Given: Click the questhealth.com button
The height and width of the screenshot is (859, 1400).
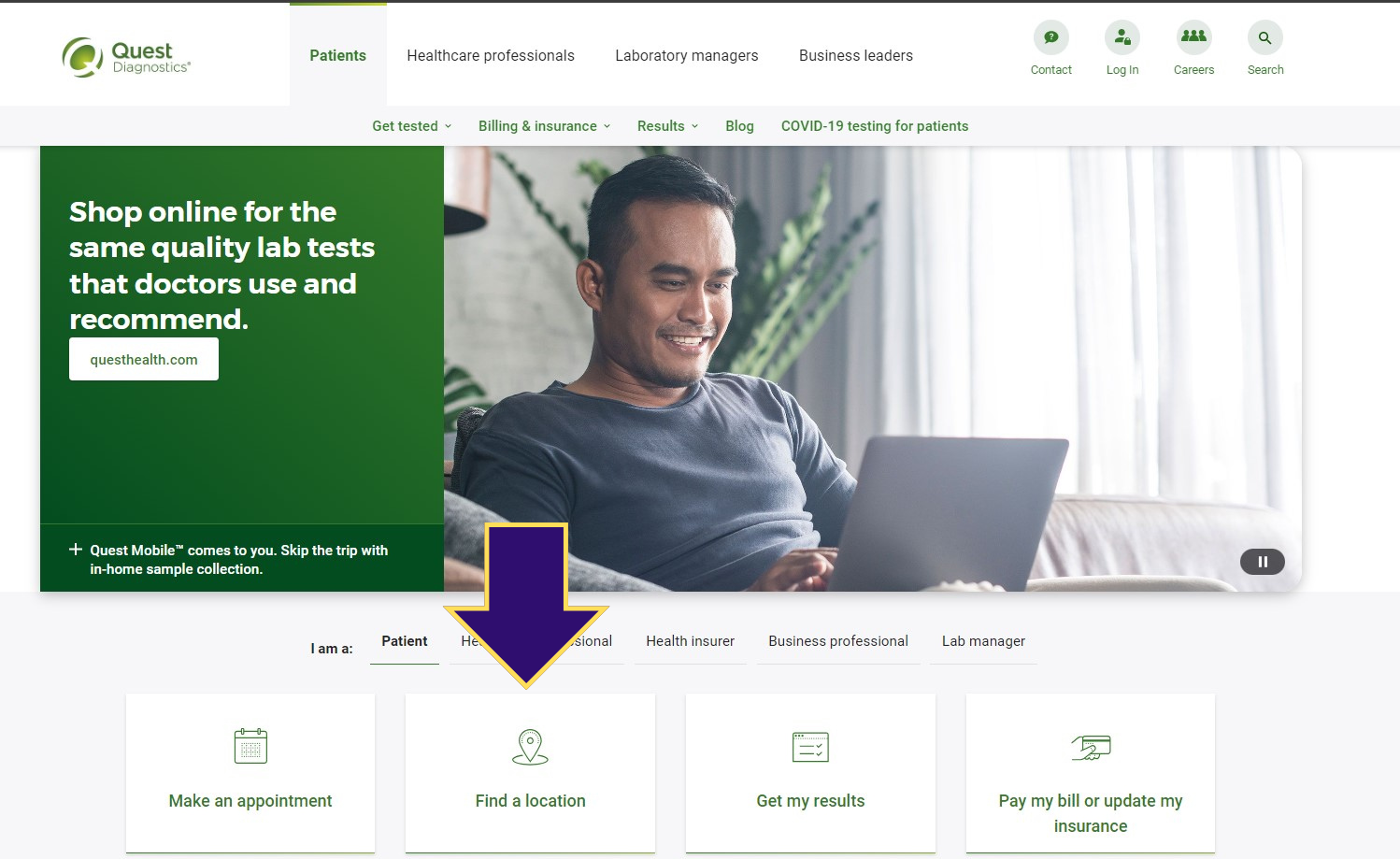Looking at the screenshot, I should 144,359.
